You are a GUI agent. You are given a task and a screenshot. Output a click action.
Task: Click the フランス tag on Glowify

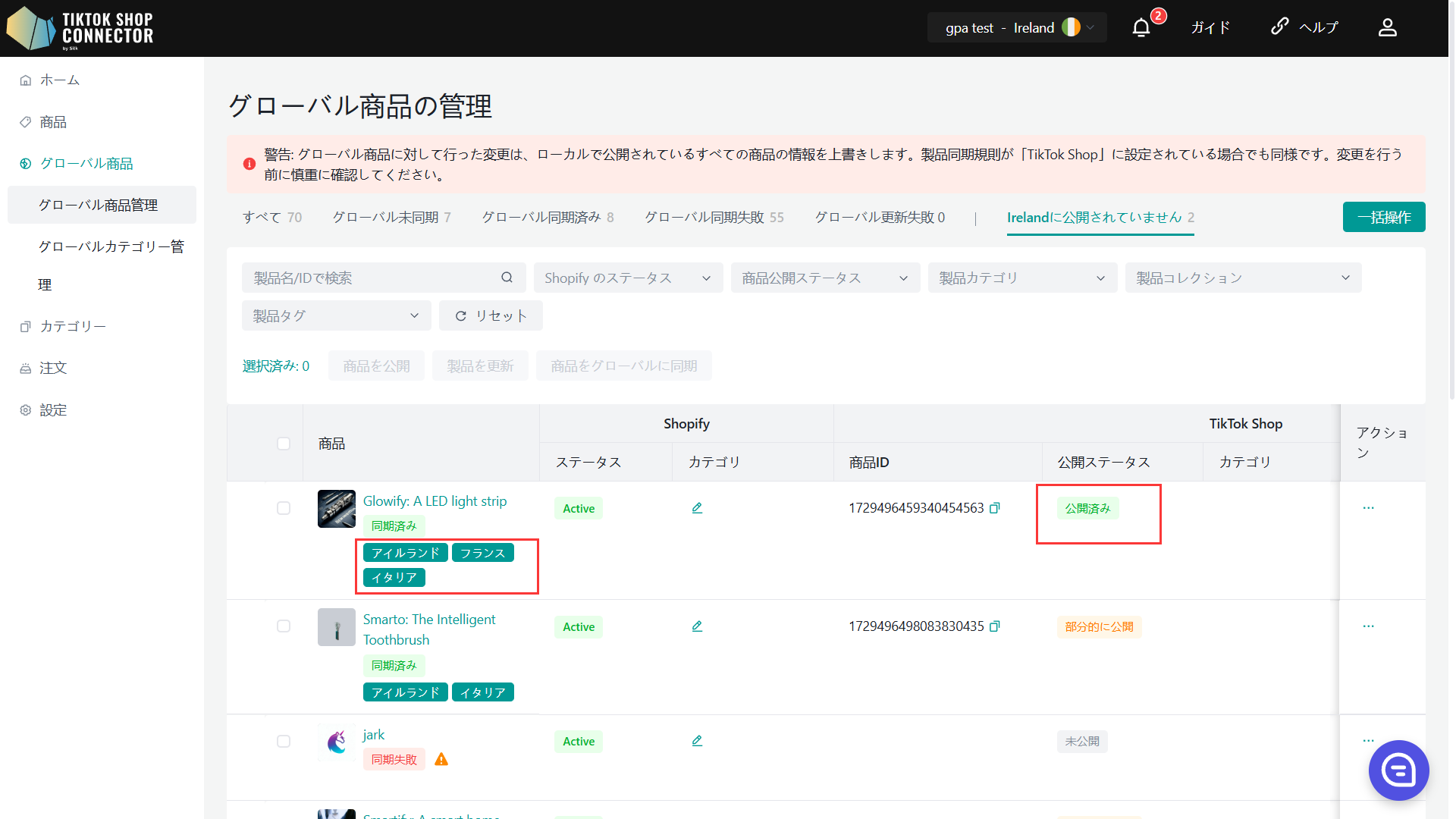pos(483,553)
